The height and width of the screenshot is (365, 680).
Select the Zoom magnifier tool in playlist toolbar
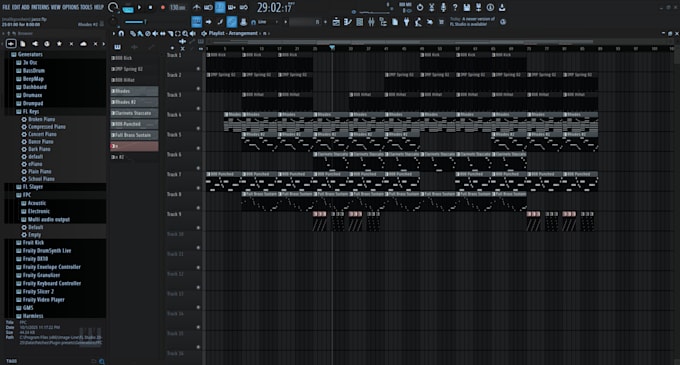(185, 33)
